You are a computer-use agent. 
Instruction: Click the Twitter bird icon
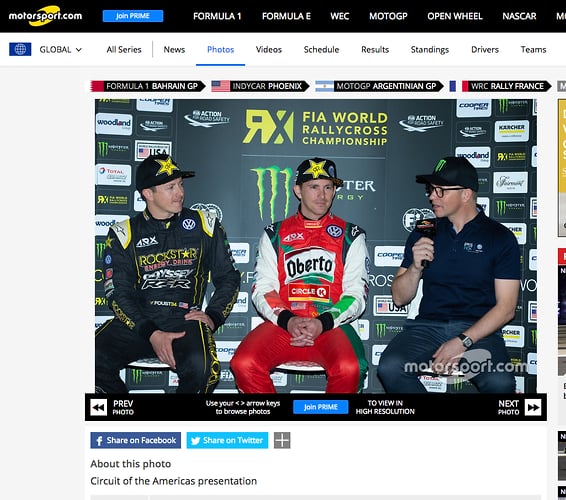click(195, 441)
